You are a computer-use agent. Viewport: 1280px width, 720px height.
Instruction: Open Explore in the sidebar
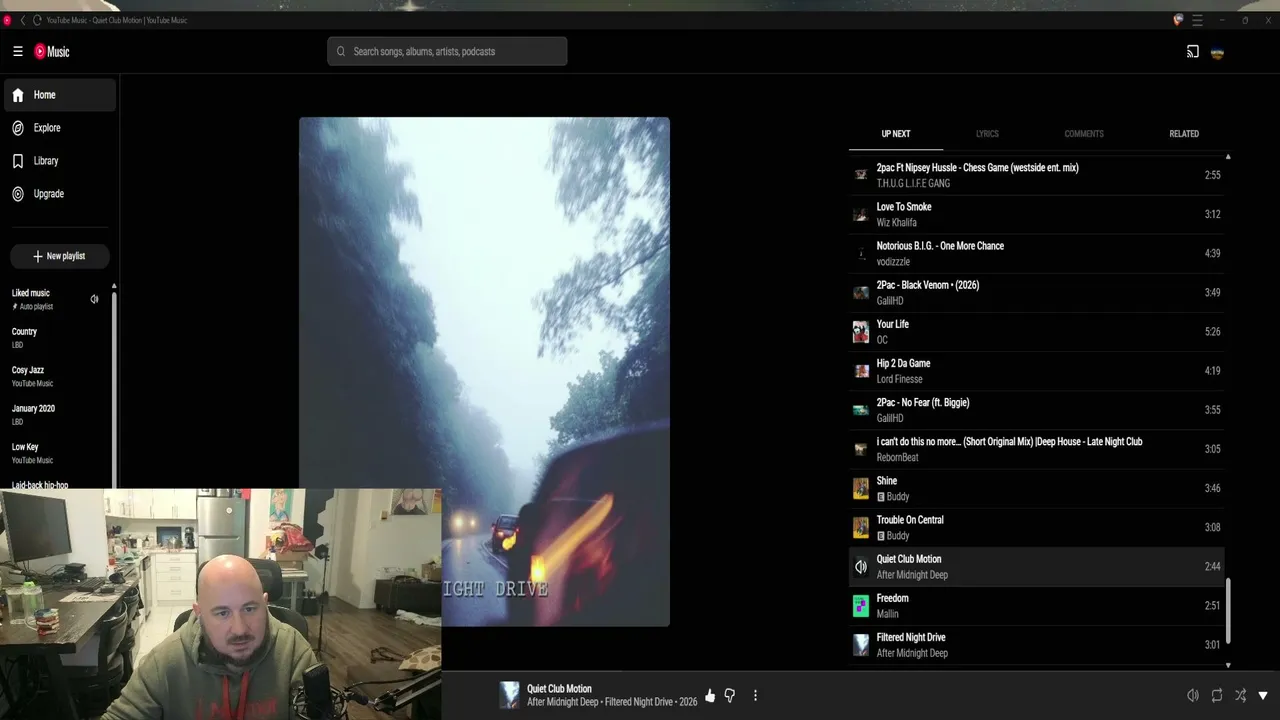tap(58, 128)
